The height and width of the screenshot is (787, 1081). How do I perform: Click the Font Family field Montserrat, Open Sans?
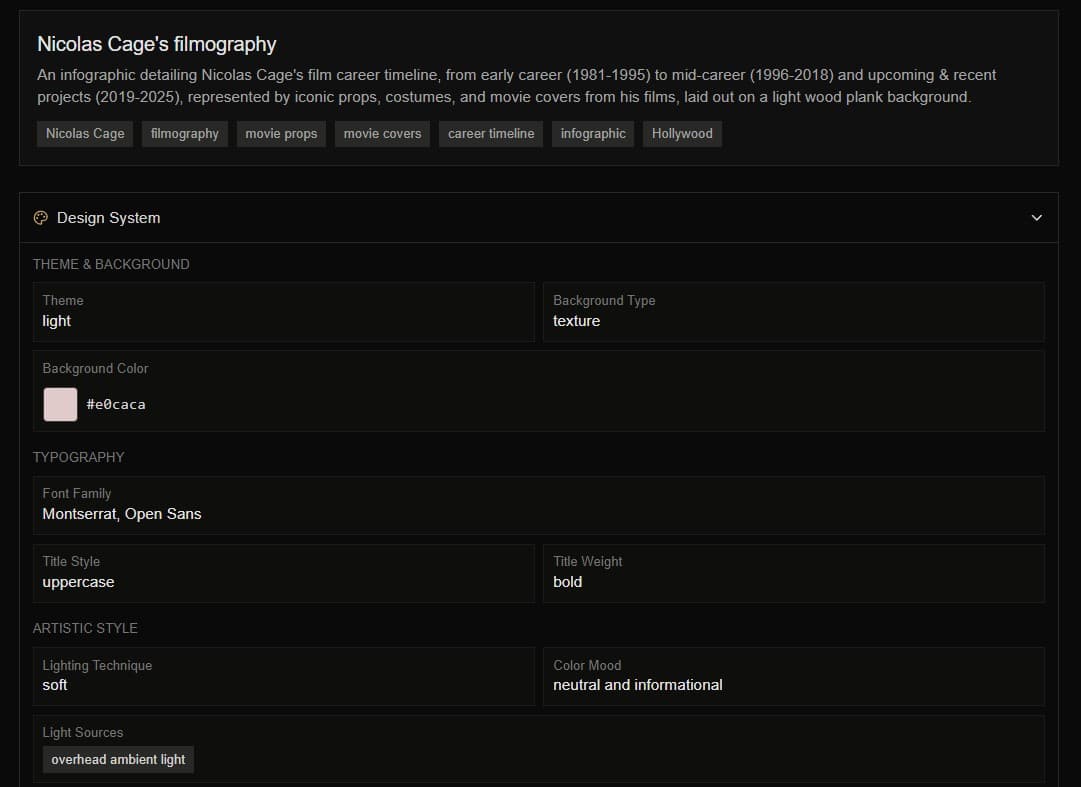(x=538, y=505)
